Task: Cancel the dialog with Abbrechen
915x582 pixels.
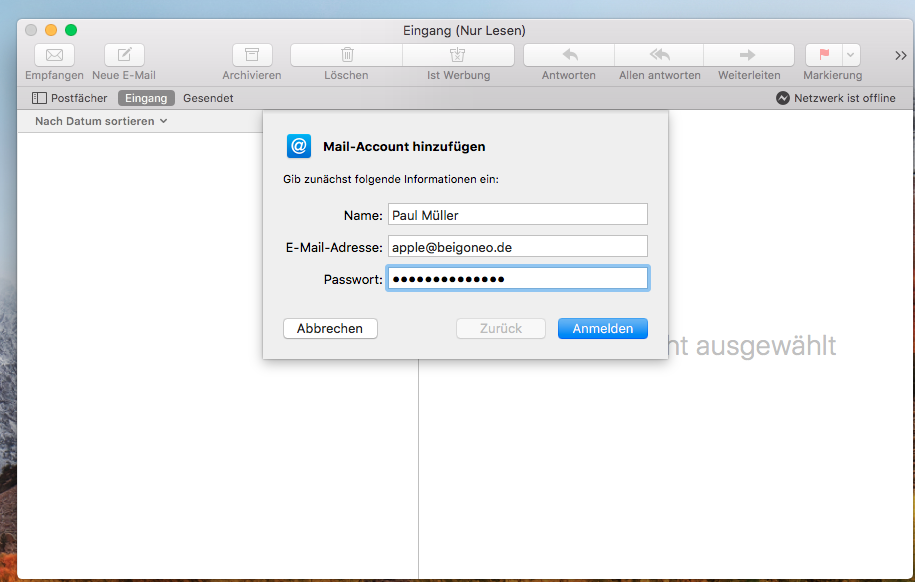Action: point(330,328)
